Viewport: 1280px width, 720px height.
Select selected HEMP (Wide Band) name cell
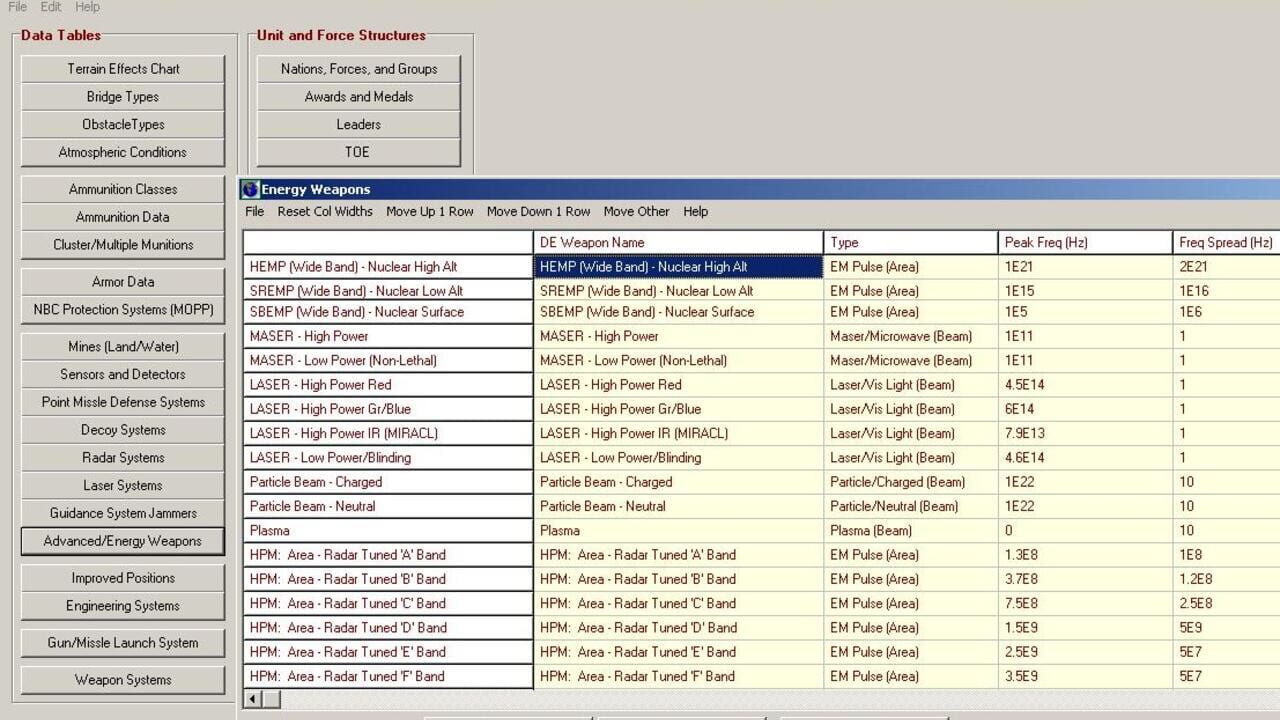click(x=679, y=267)
